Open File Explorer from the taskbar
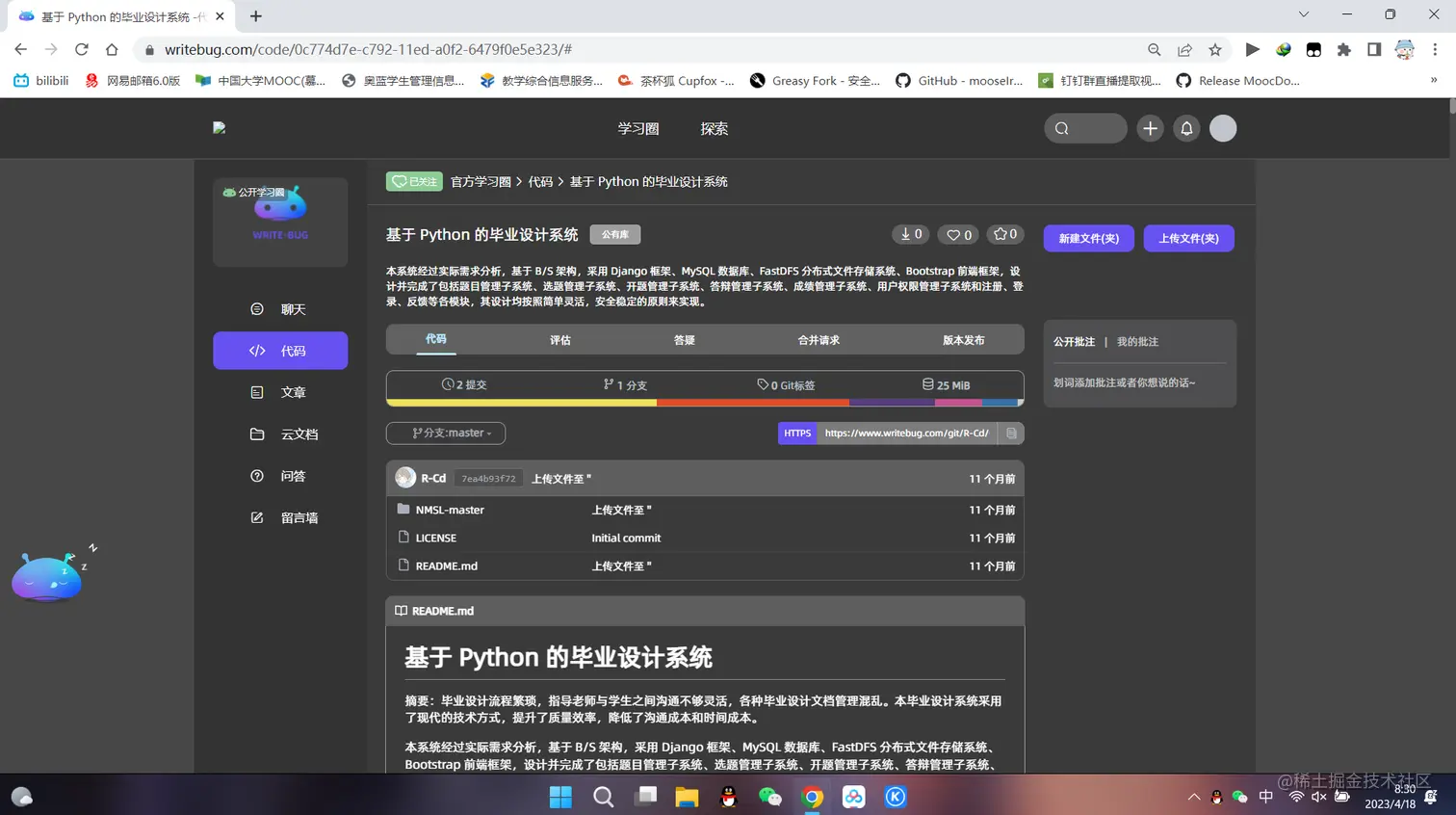 [687, 797]
